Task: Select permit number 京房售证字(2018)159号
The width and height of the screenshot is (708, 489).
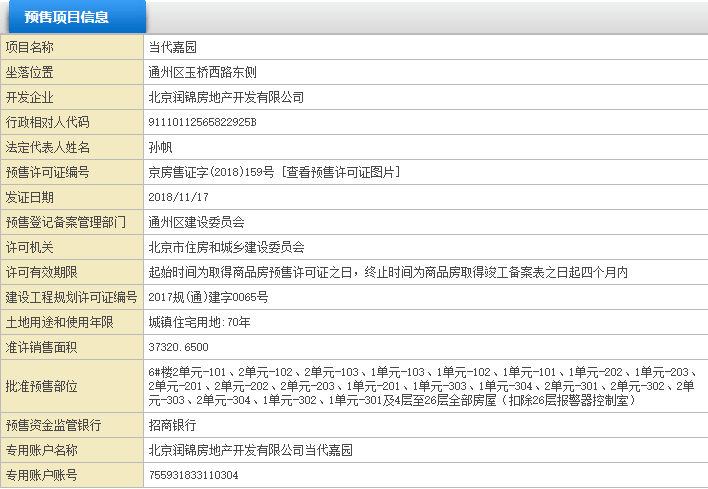Action: (211, 172)
